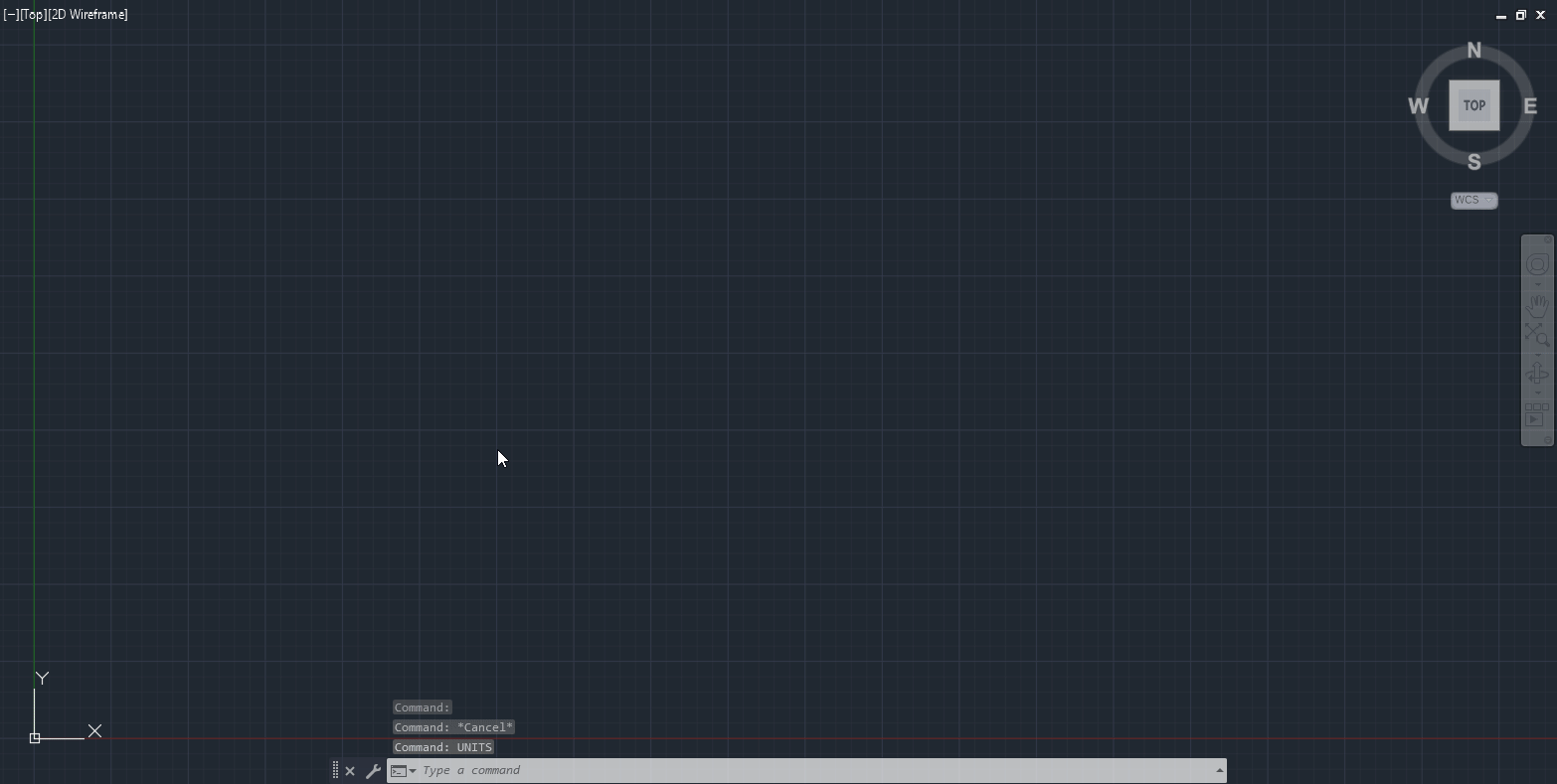Close the command line window
The height and width of the screenshot is (784, 1557).
click(x=350, y=770)
